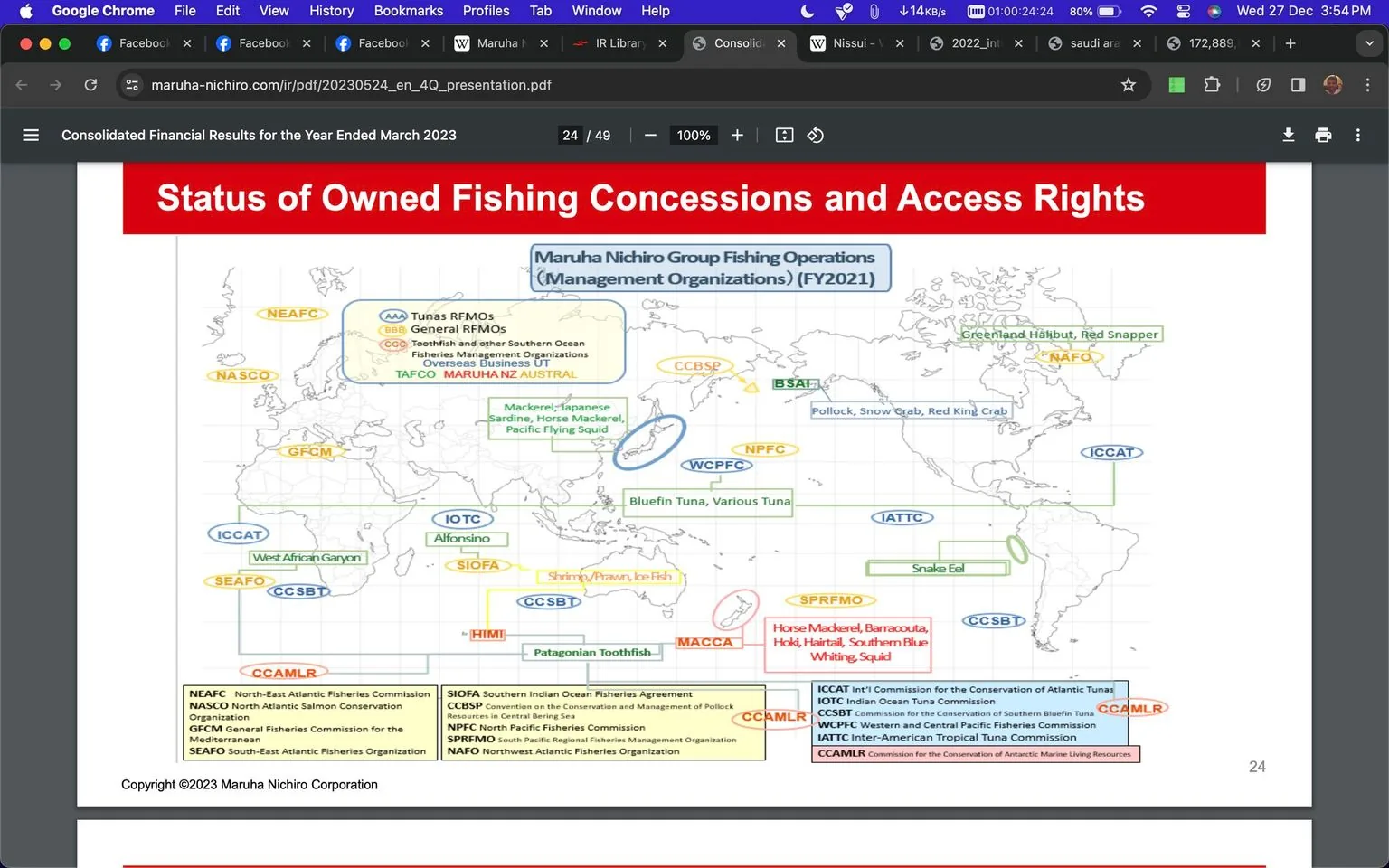Toggle dark mode via the moon menu bar icon

coord(808,11)
